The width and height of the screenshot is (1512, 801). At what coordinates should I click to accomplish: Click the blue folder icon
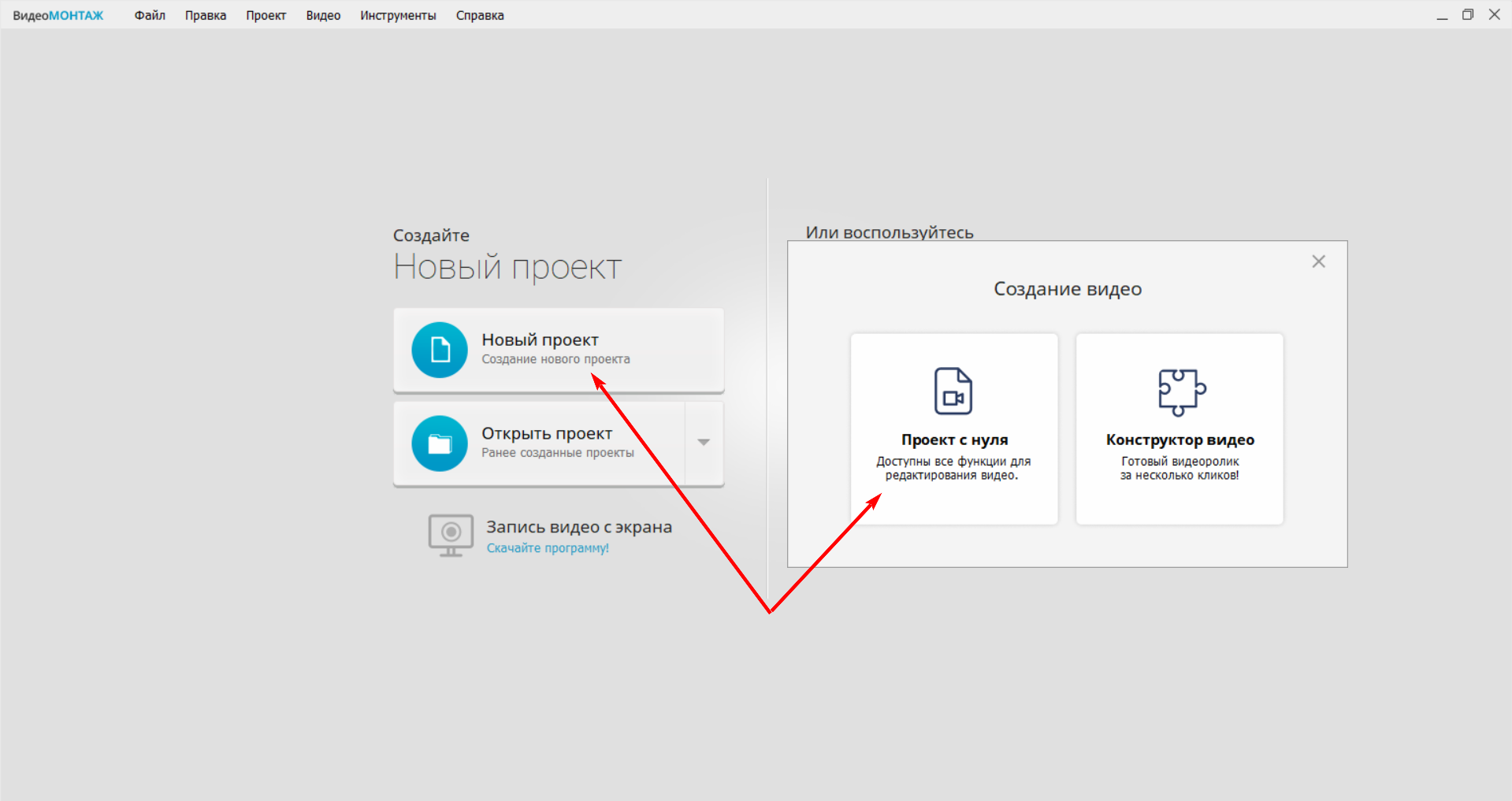(440, 443)
